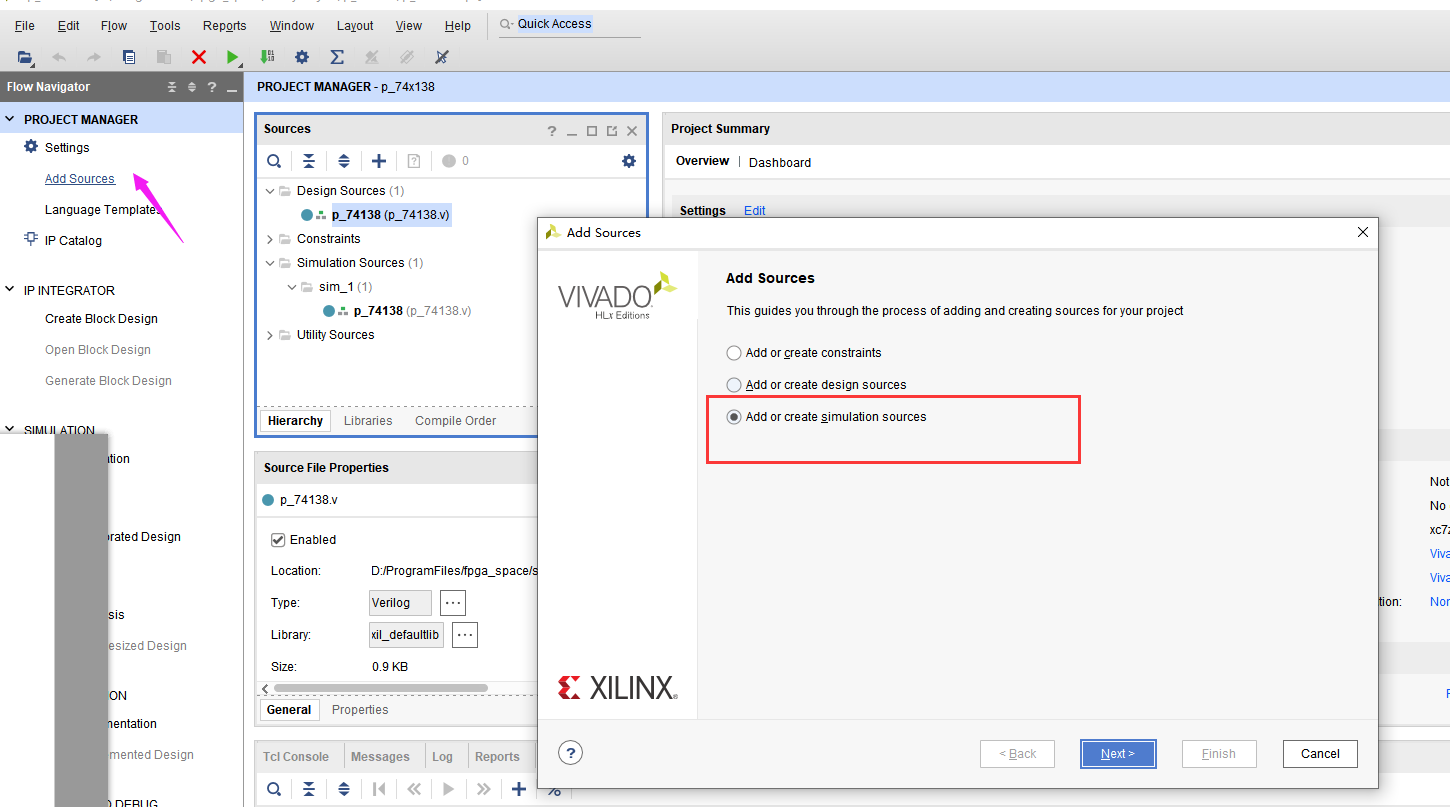The width and height of the screenshot is (1450, 807).
Task: Click the rightmost crossed-out toolbar icon
Action: 441,57
